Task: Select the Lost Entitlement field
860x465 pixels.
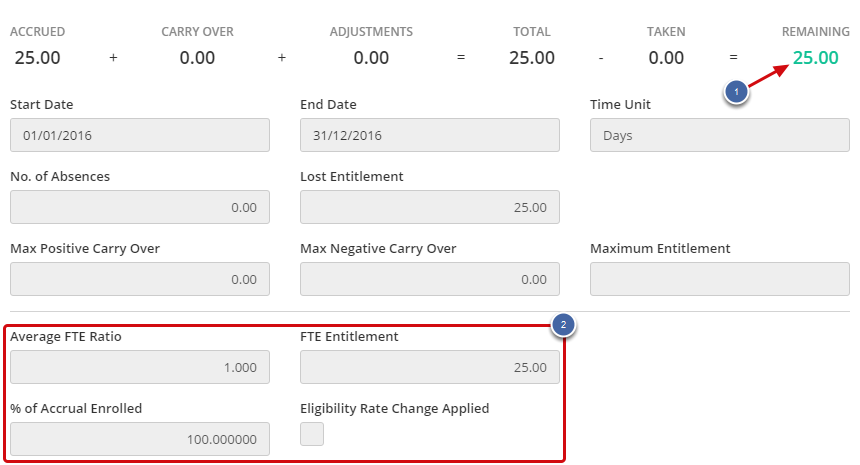Action: [430, 207]
